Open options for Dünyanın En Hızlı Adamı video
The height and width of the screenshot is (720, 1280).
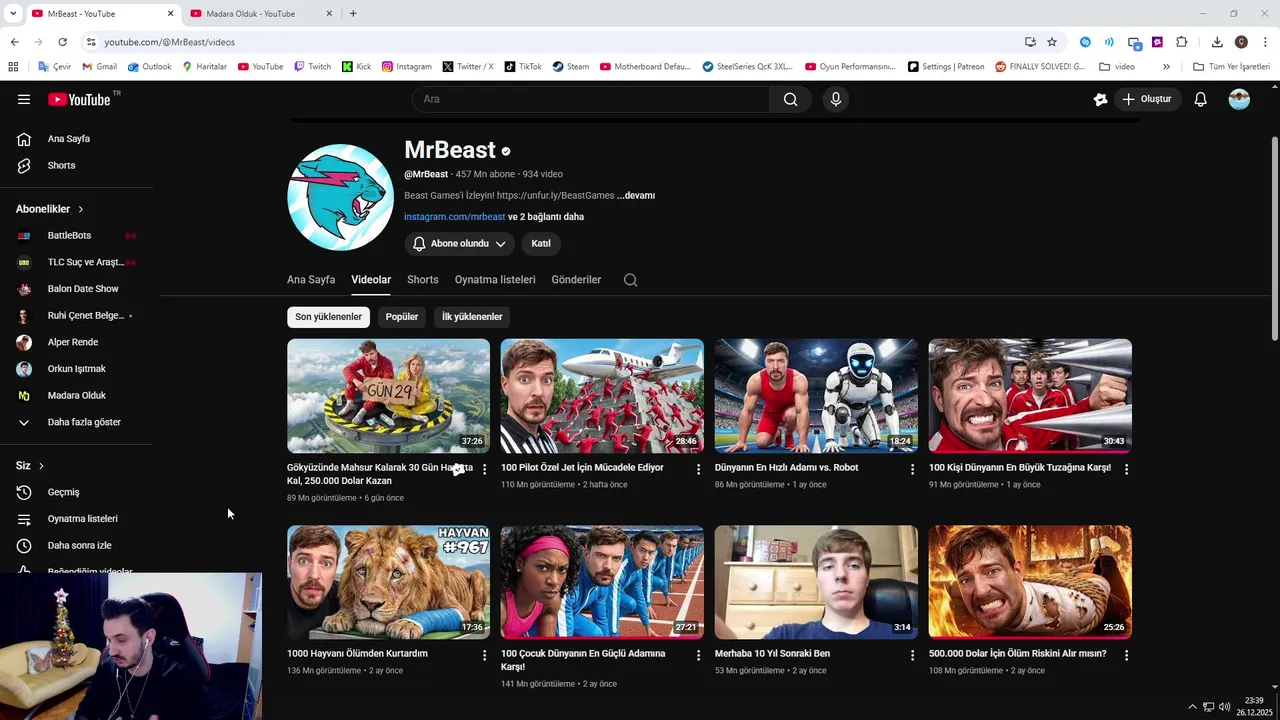[x=912, y=469]
